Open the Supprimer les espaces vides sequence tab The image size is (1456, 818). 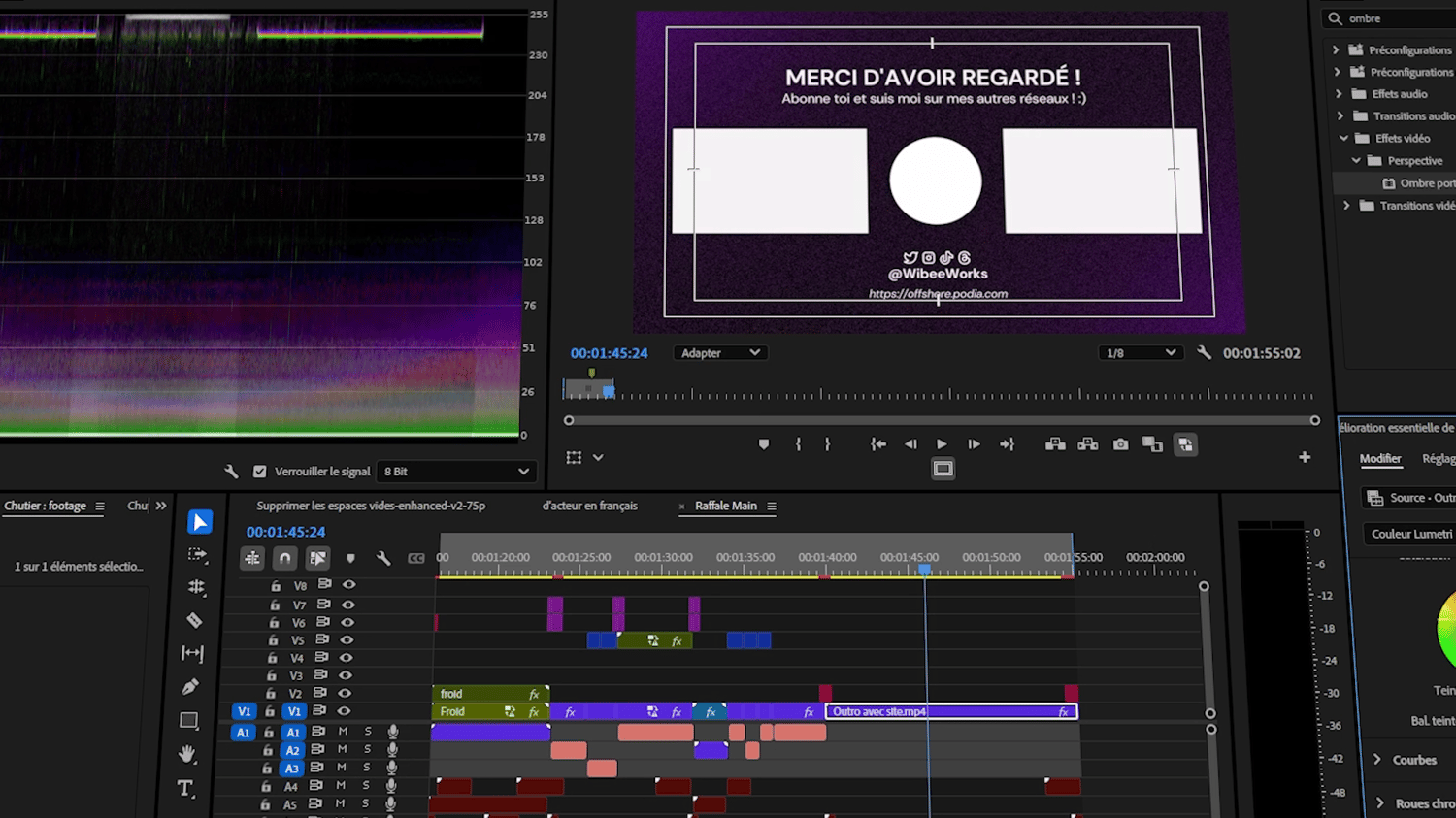click(371, 506)
